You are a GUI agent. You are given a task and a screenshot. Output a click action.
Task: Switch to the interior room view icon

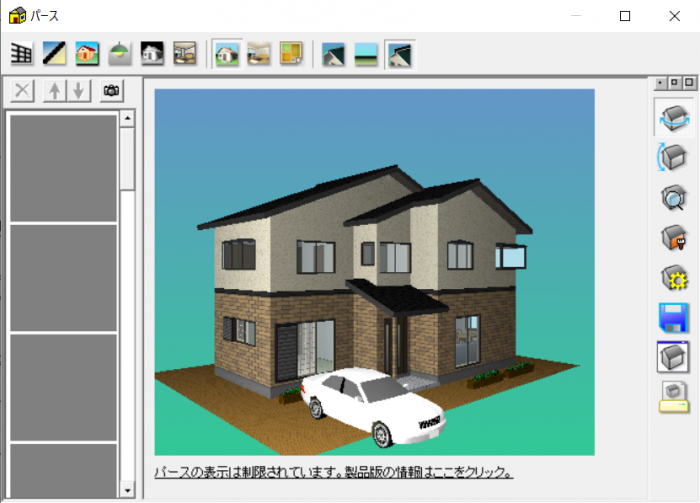click(259, 54)
